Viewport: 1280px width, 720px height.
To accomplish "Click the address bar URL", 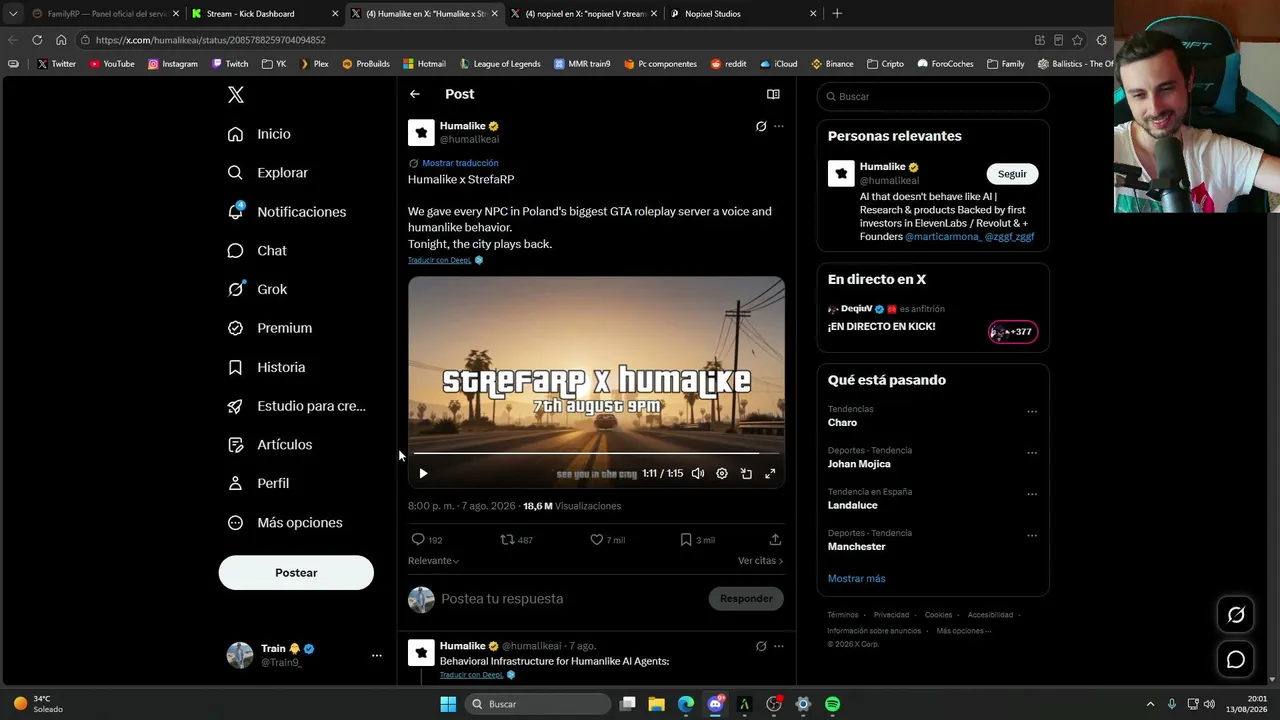I will (211, 40).
